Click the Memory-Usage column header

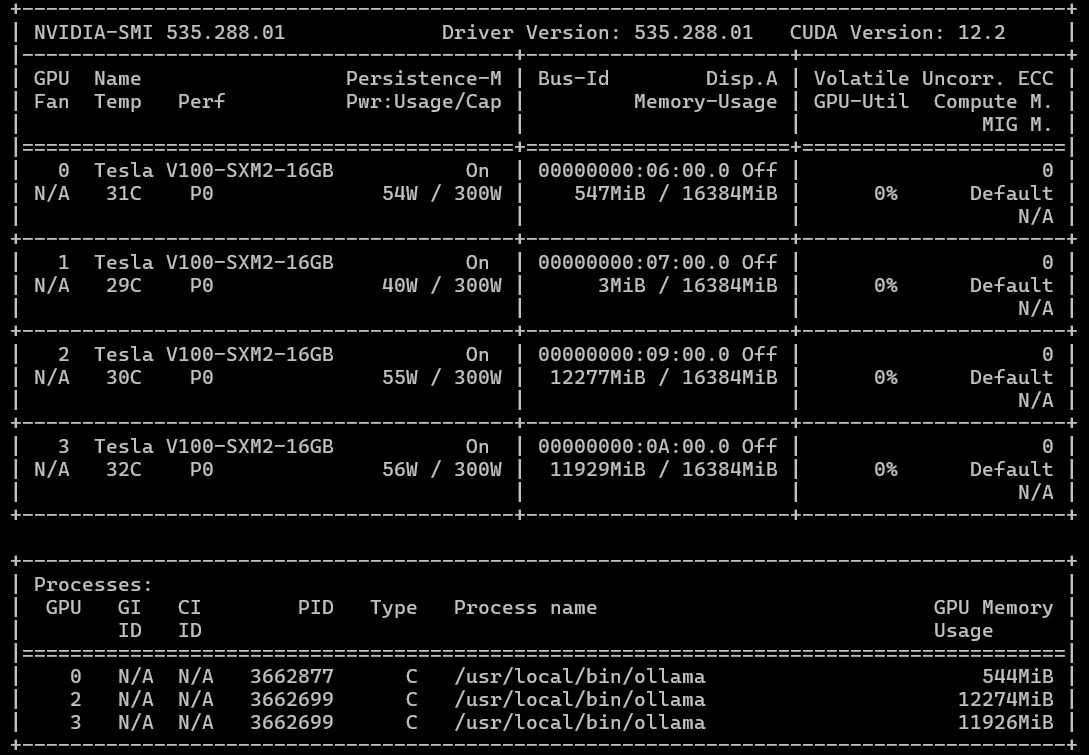pos(705,101)
